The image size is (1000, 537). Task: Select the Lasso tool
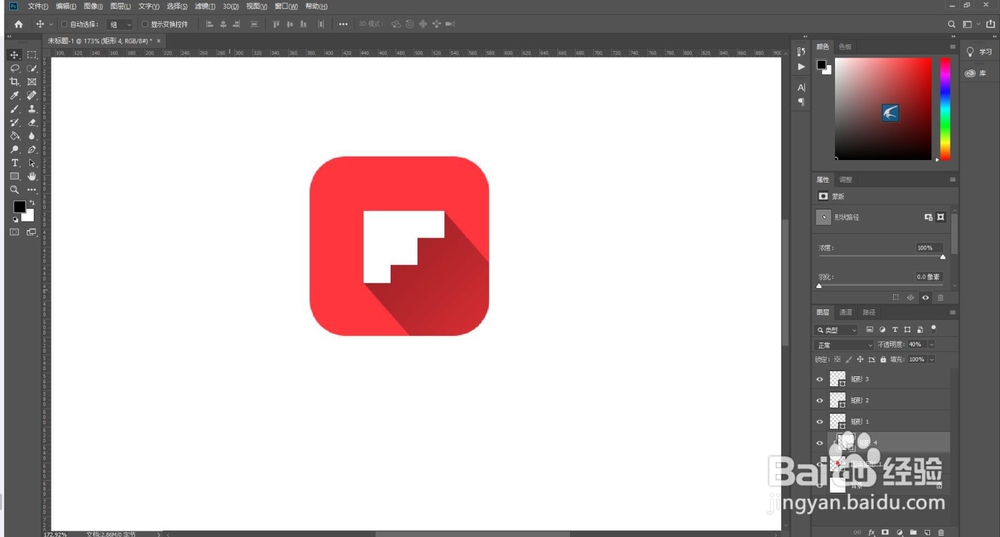tap(14, 68)
